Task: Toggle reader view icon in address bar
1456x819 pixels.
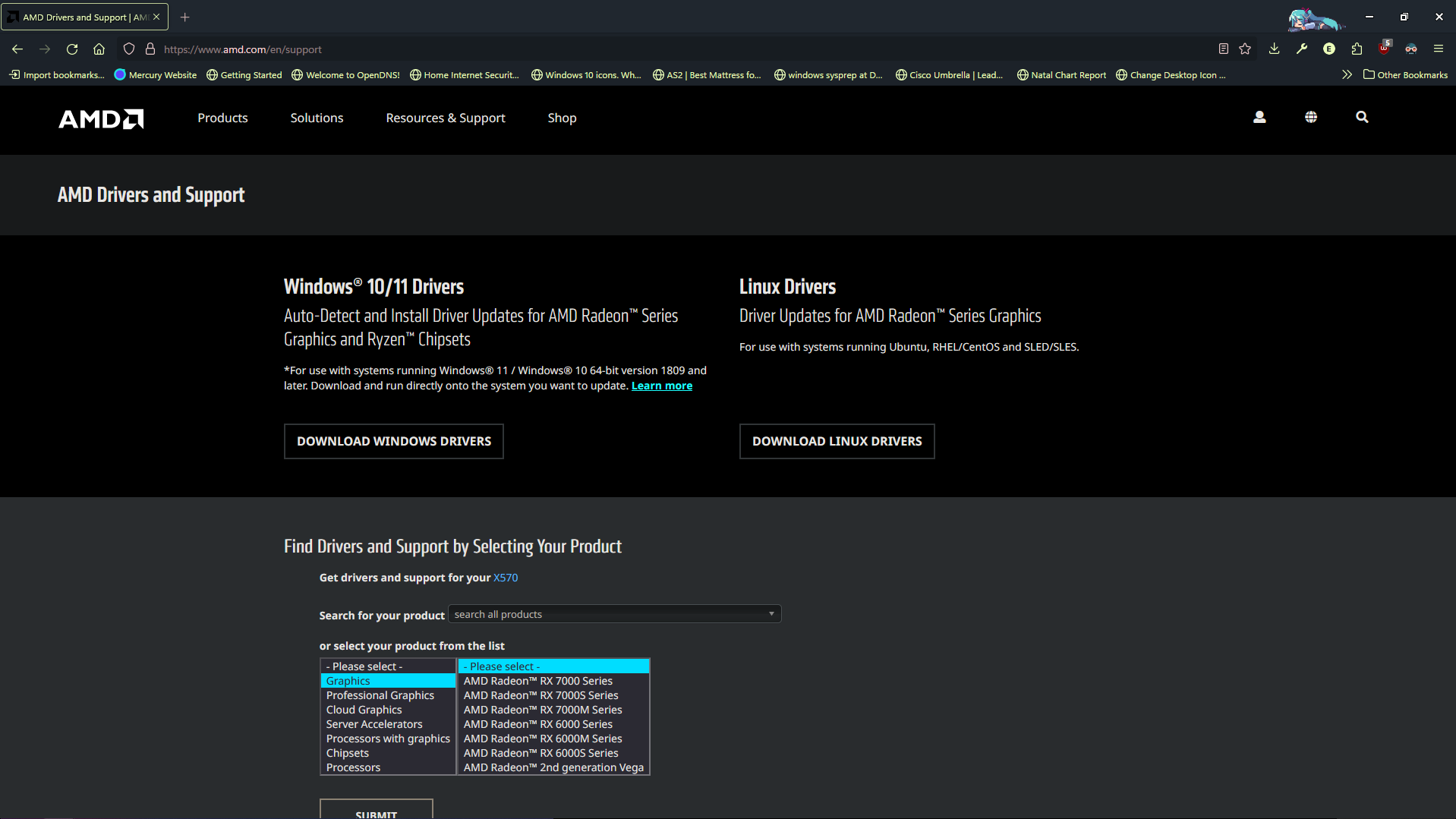Action: (1224, 49)
